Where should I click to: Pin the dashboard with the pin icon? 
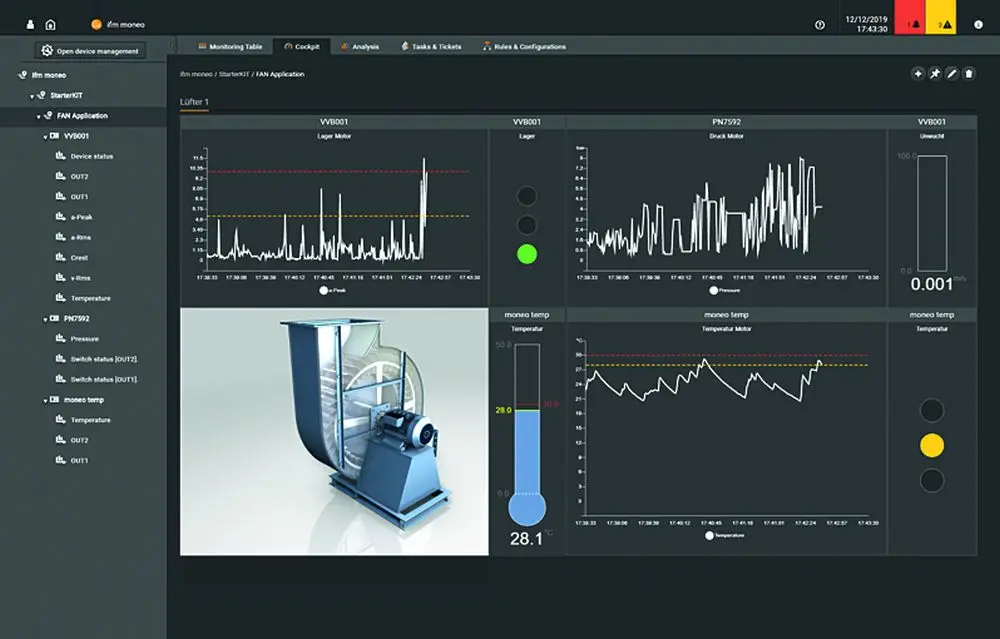[x=935, y=74]
